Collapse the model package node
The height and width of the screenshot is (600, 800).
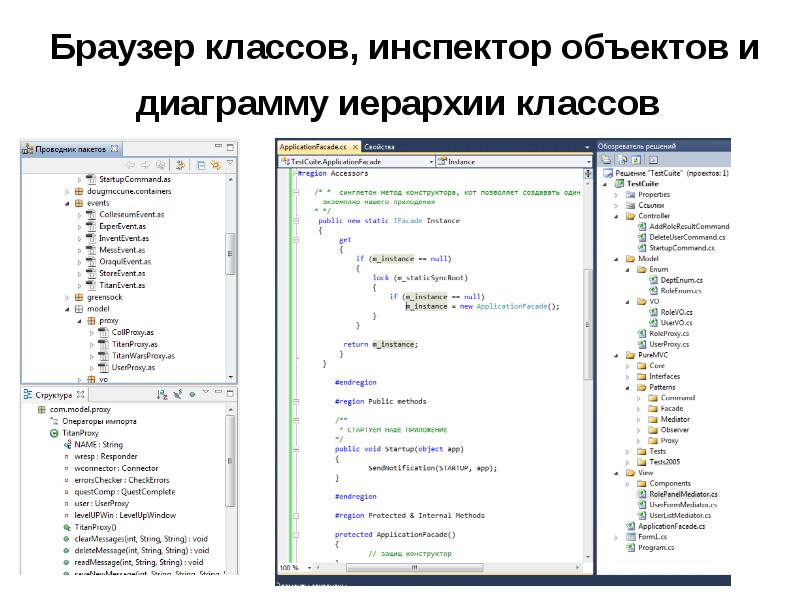pyautogui.click(x=67, y=310)
